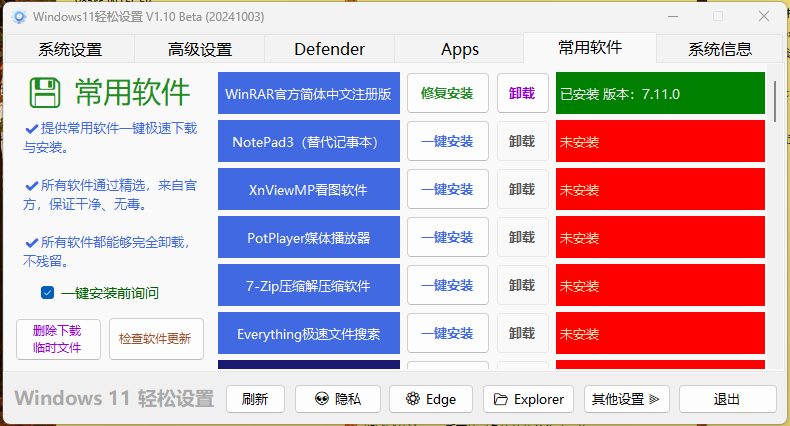The image size is (790, 426).
Task: Click the app icon in the title bar
Action: coord(20,17)
